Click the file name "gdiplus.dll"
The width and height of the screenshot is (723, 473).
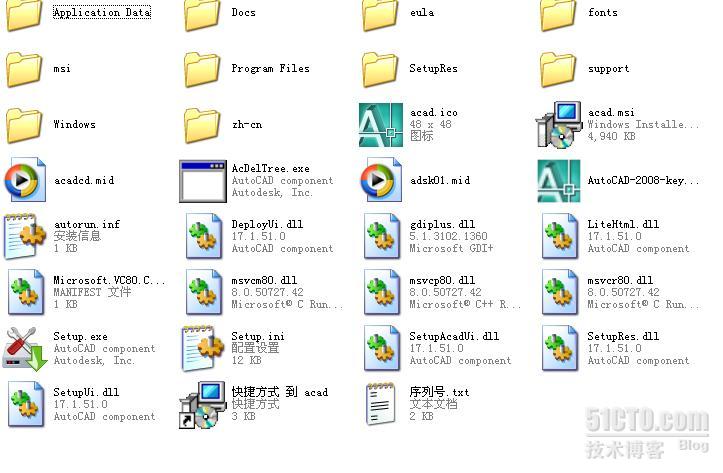tap(442, 225)
